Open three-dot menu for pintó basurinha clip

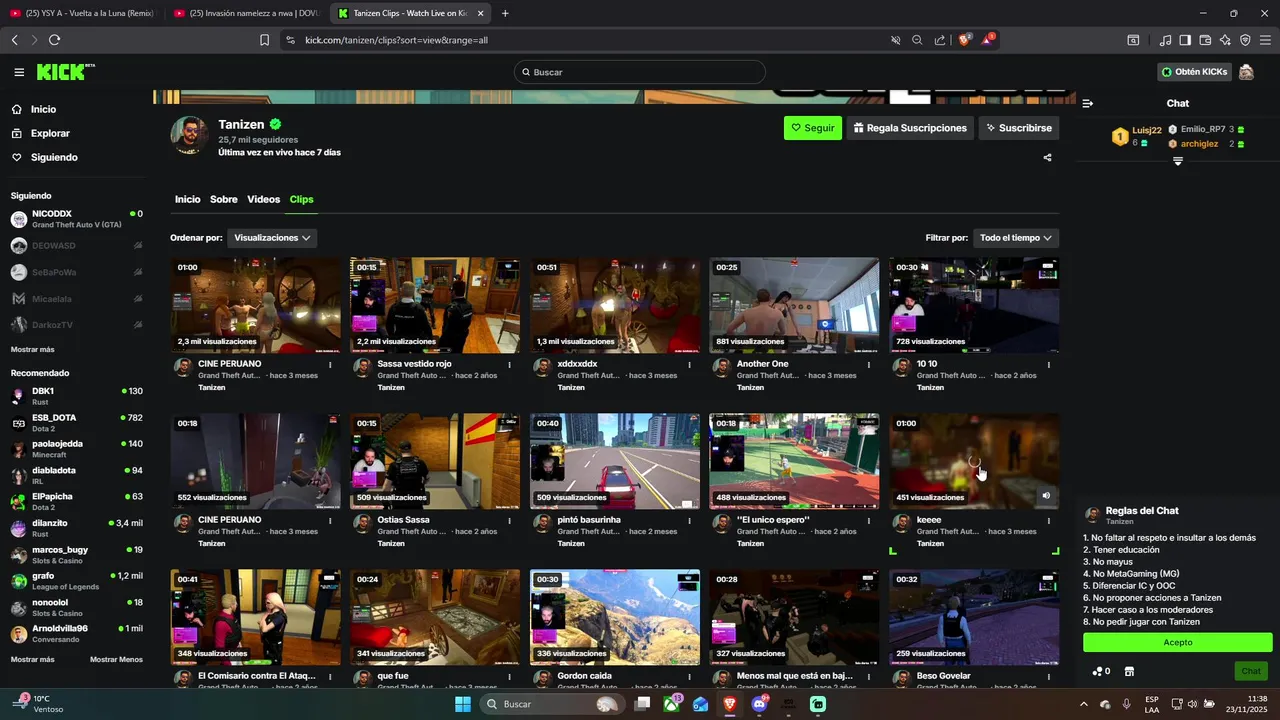pyautogui.click(x=690, y=521)
